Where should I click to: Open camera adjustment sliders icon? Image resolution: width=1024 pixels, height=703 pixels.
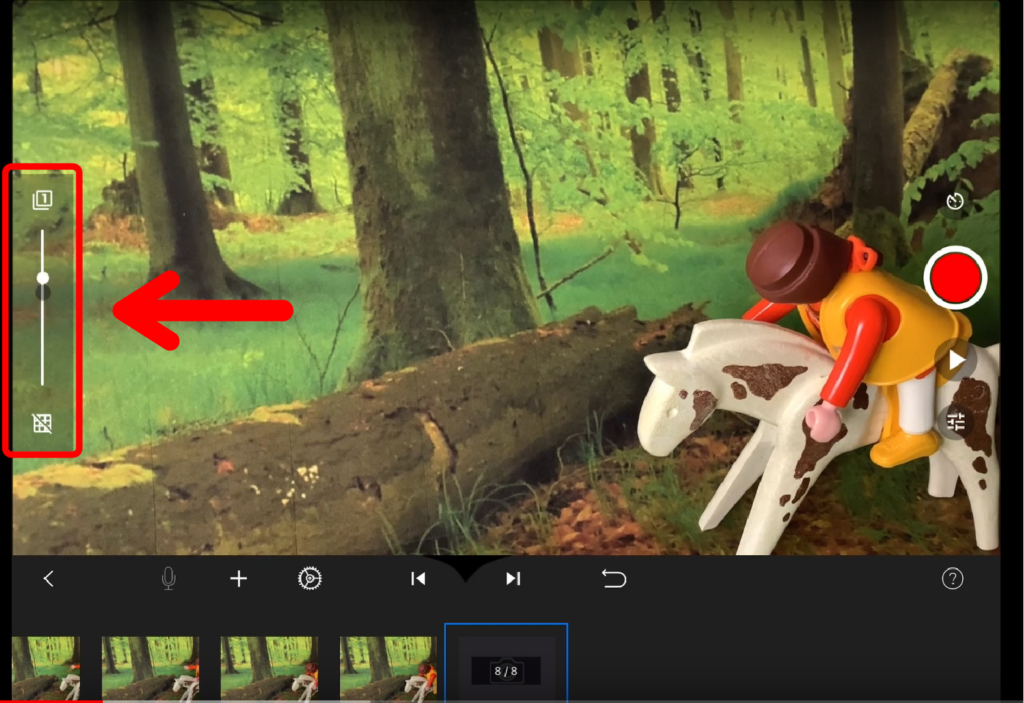click(956, 422)
